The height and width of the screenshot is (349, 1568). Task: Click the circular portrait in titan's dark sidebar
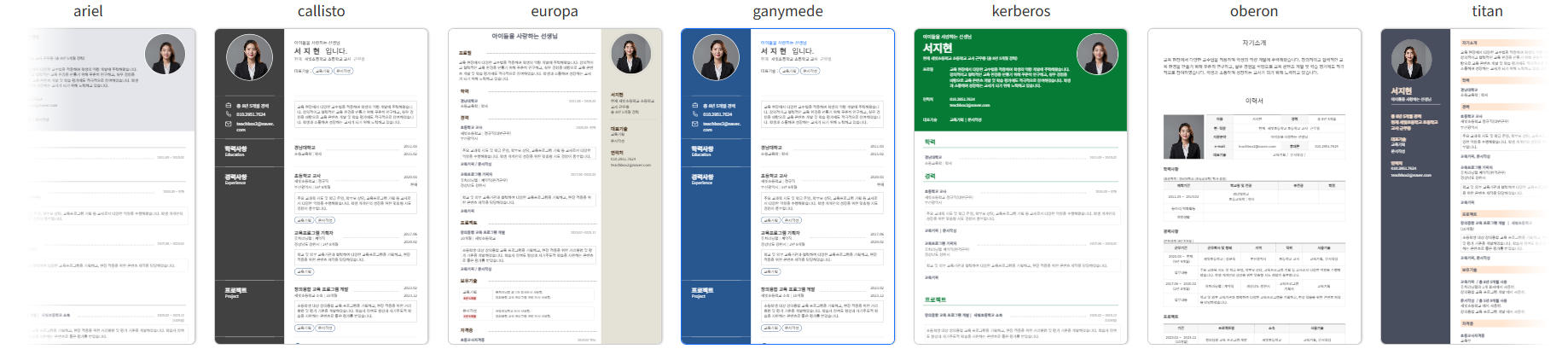click(1411, 60)
